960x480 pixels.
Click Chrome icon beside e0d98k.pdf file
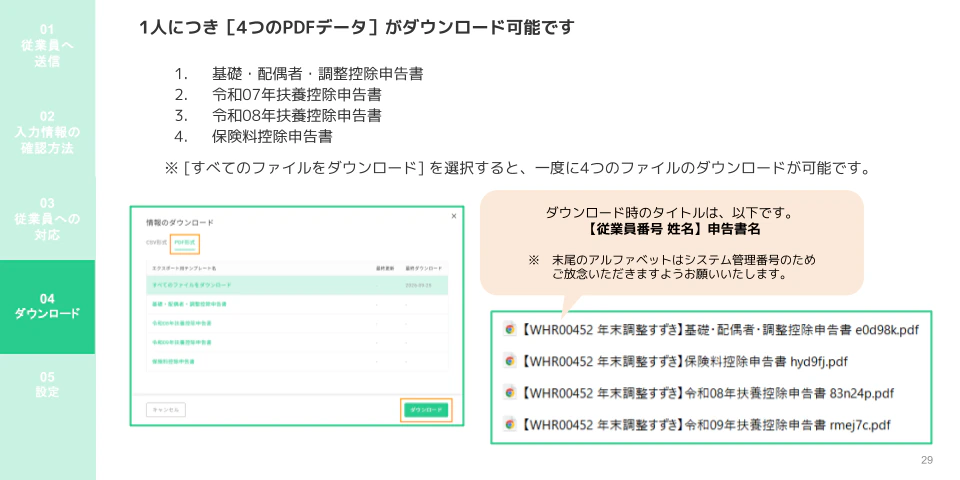point(509,329)
